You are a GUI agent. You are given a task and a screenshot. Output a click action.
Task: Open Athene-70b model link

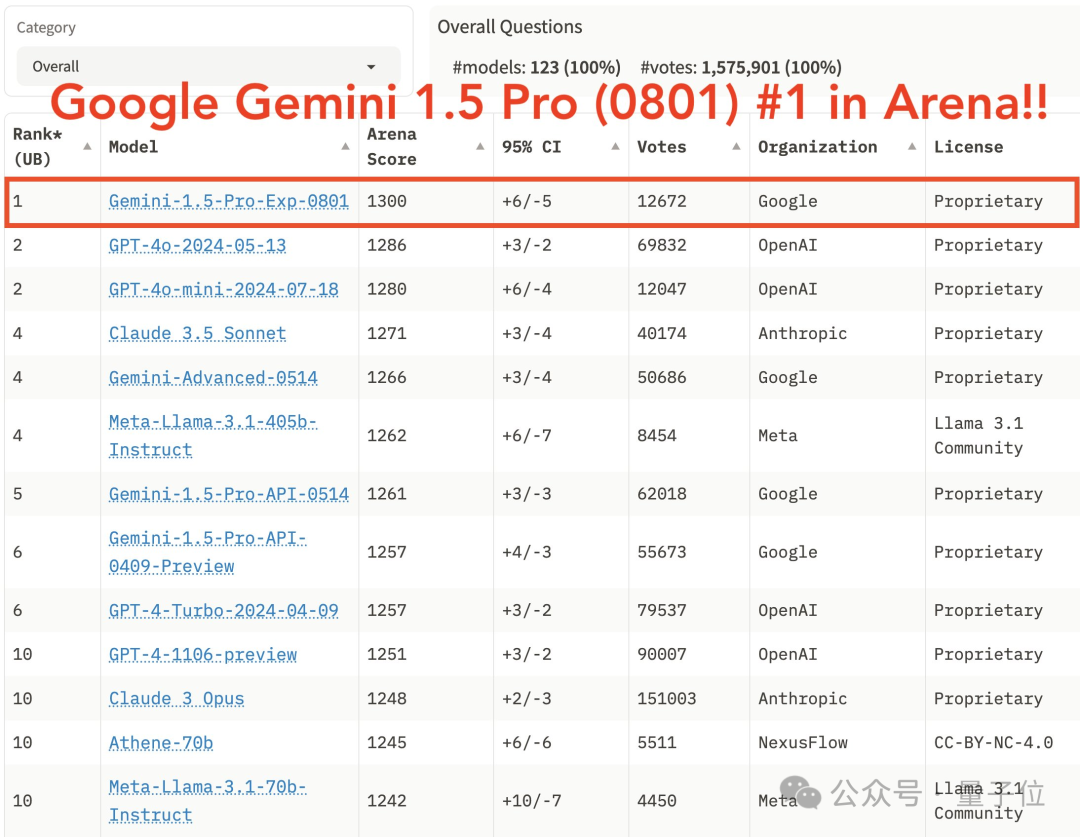(160, 743)
